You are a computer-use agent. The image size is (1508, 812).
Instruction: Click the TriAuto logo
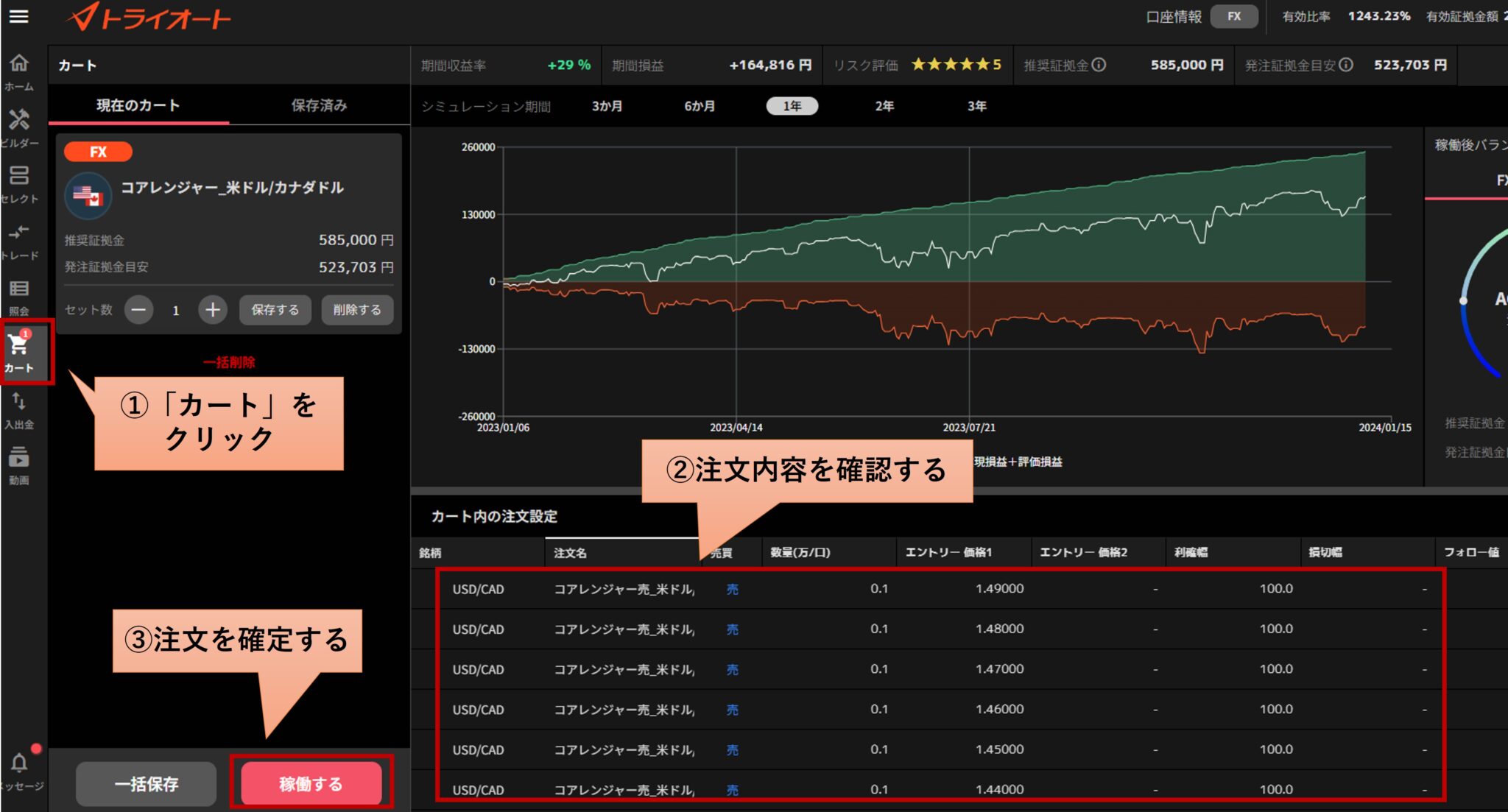[149, 18]
